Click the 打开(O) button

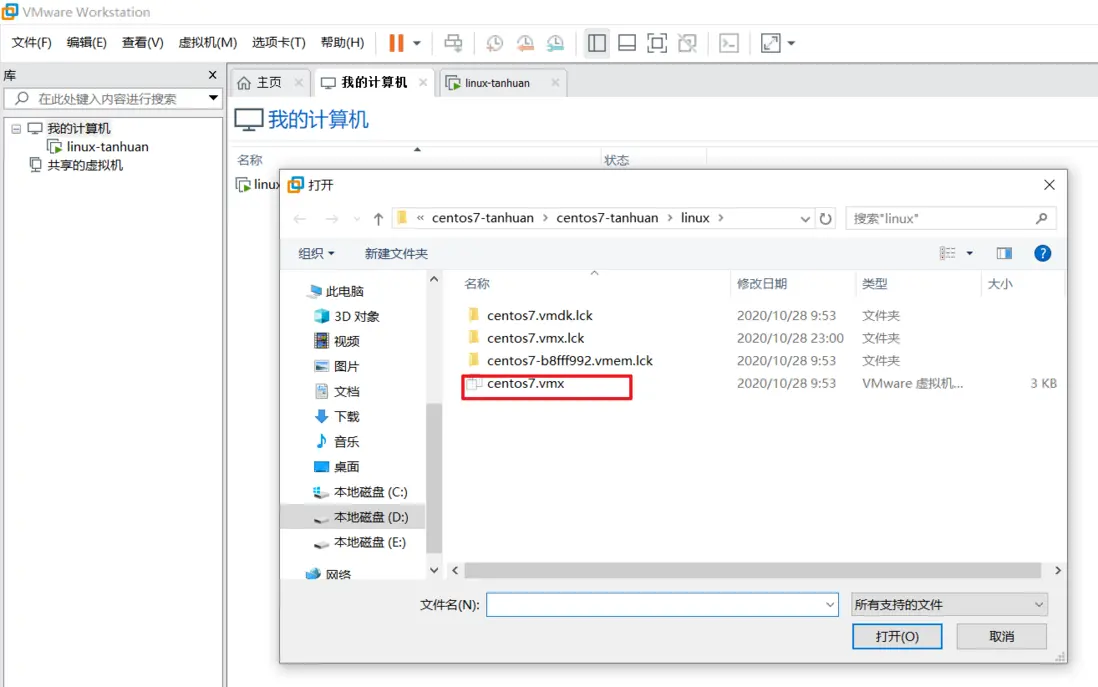(x=896, y=637)
